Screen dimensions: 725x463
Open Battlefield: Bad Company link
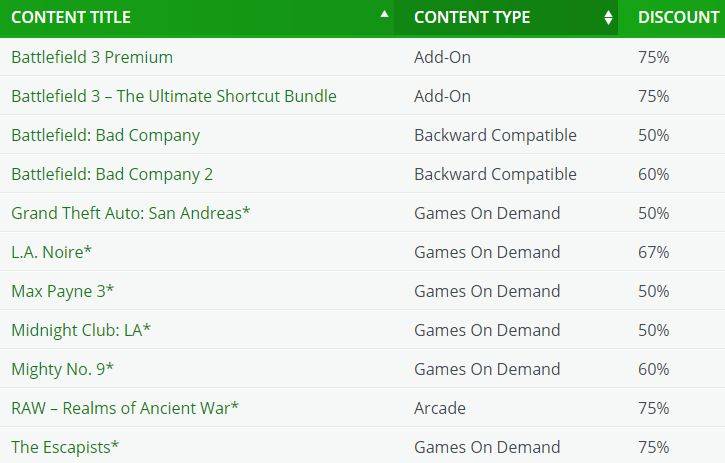[105, 136]
